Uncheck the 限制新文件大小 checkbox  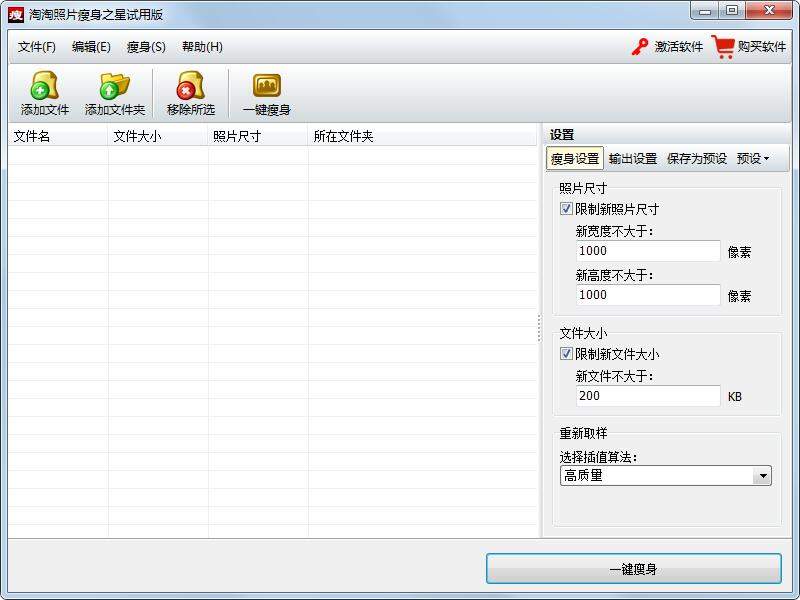[x=565, y=354]
